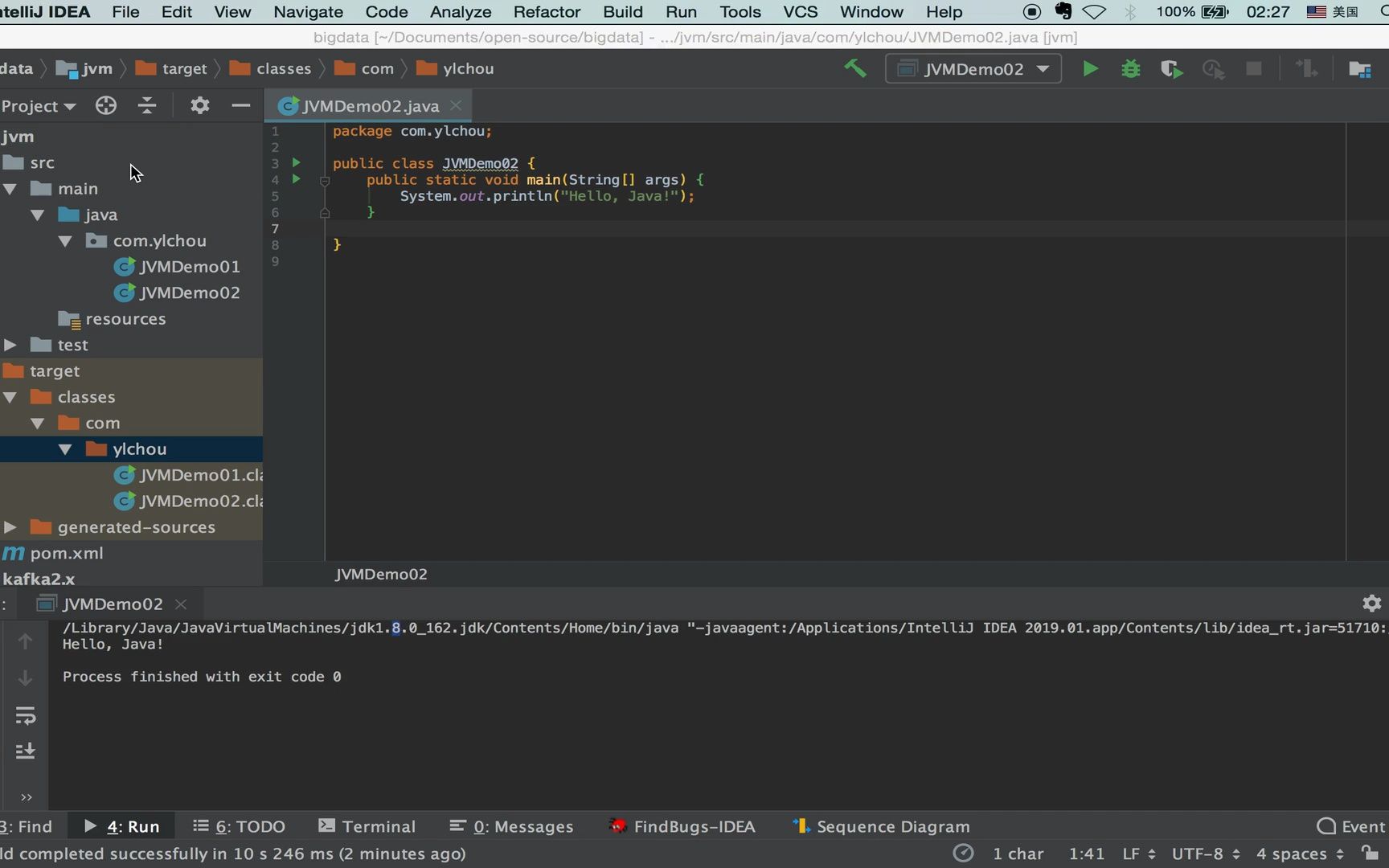This screenshot has height=868, width=1389.
Task: Open the JVMDemo02 run configuration dropdown
Action: pyautogui.click(x=973, y=69)
